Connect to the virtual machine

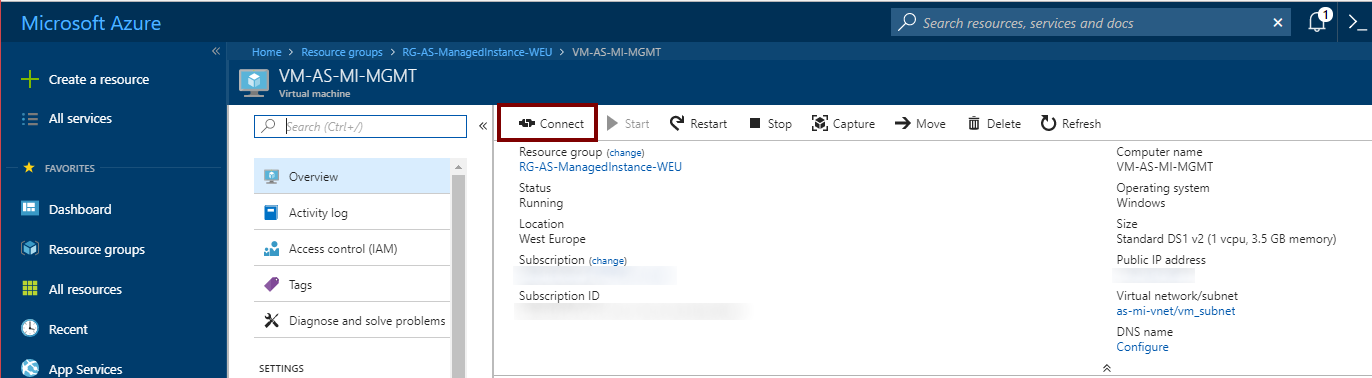coord(548,124)
